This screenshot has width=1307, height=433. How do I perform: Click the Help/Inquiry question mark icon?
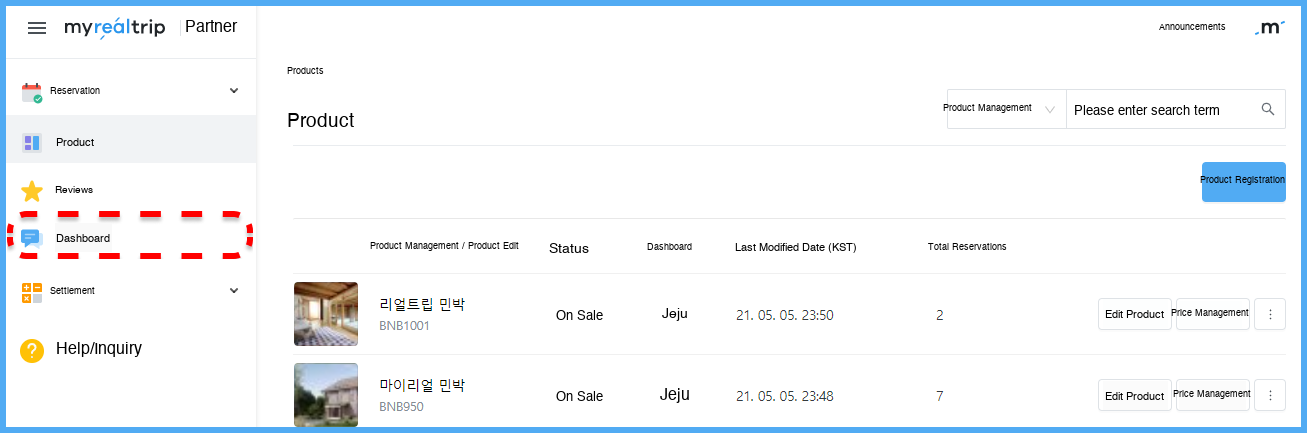tap(32, 350)
